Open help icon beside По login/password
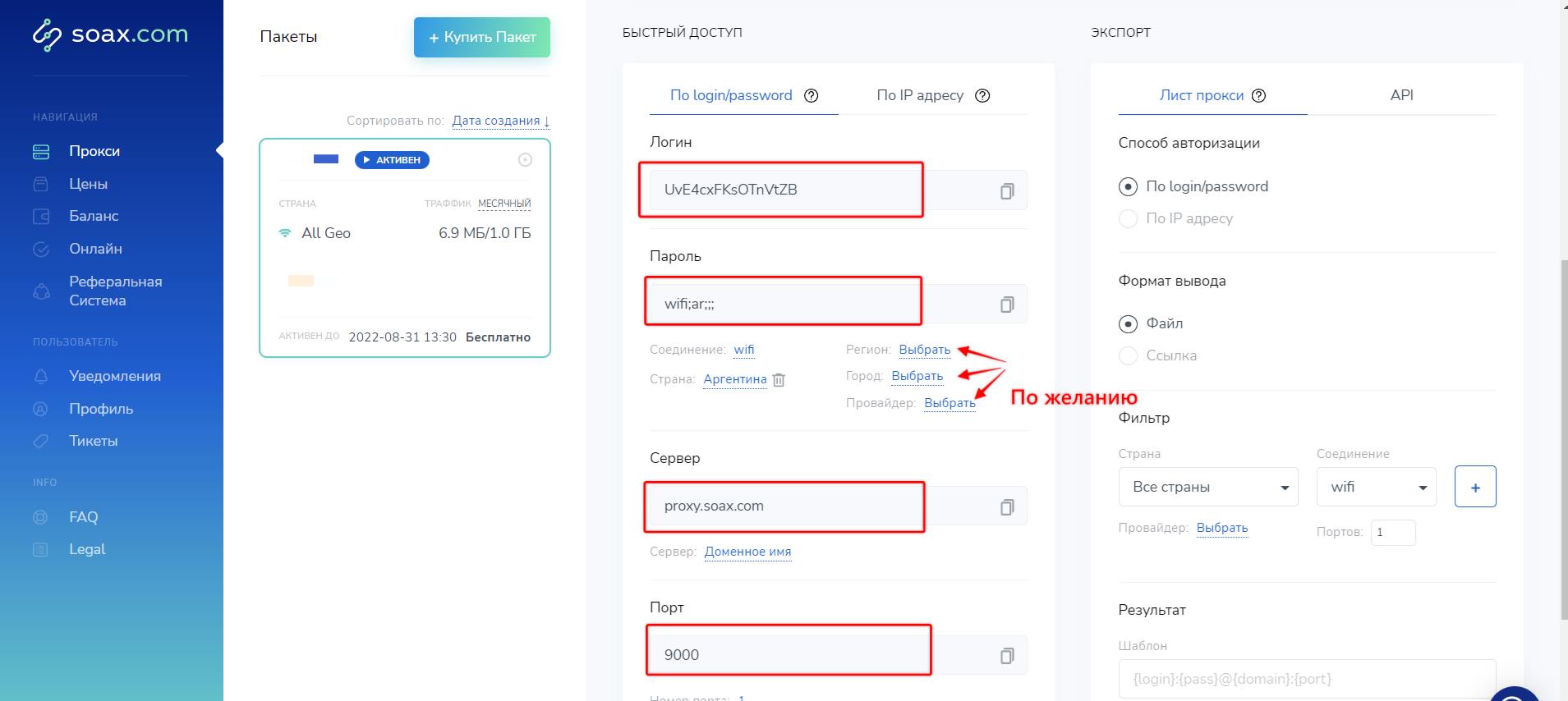Viewport: 1568px width, 701px height. click(x=812, y=95)
